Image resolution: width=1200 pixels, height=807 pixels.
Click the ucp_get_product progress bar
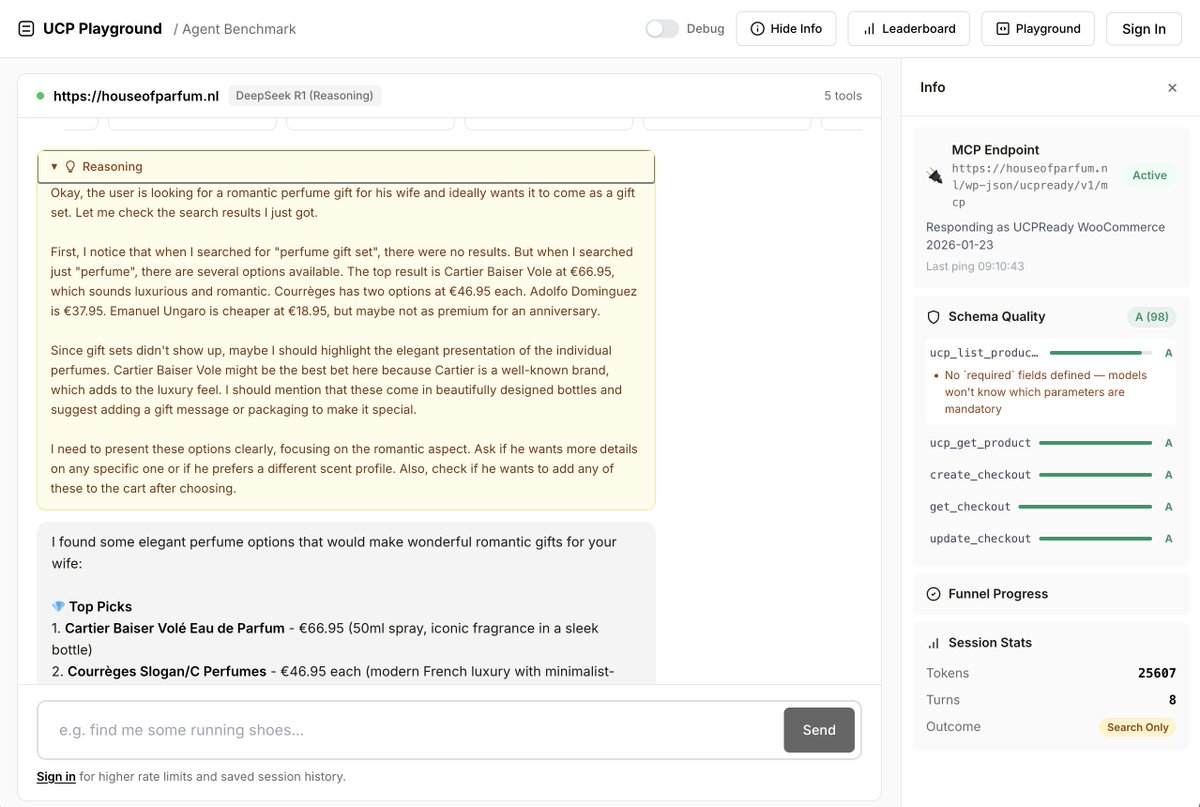pos(1095,443)
